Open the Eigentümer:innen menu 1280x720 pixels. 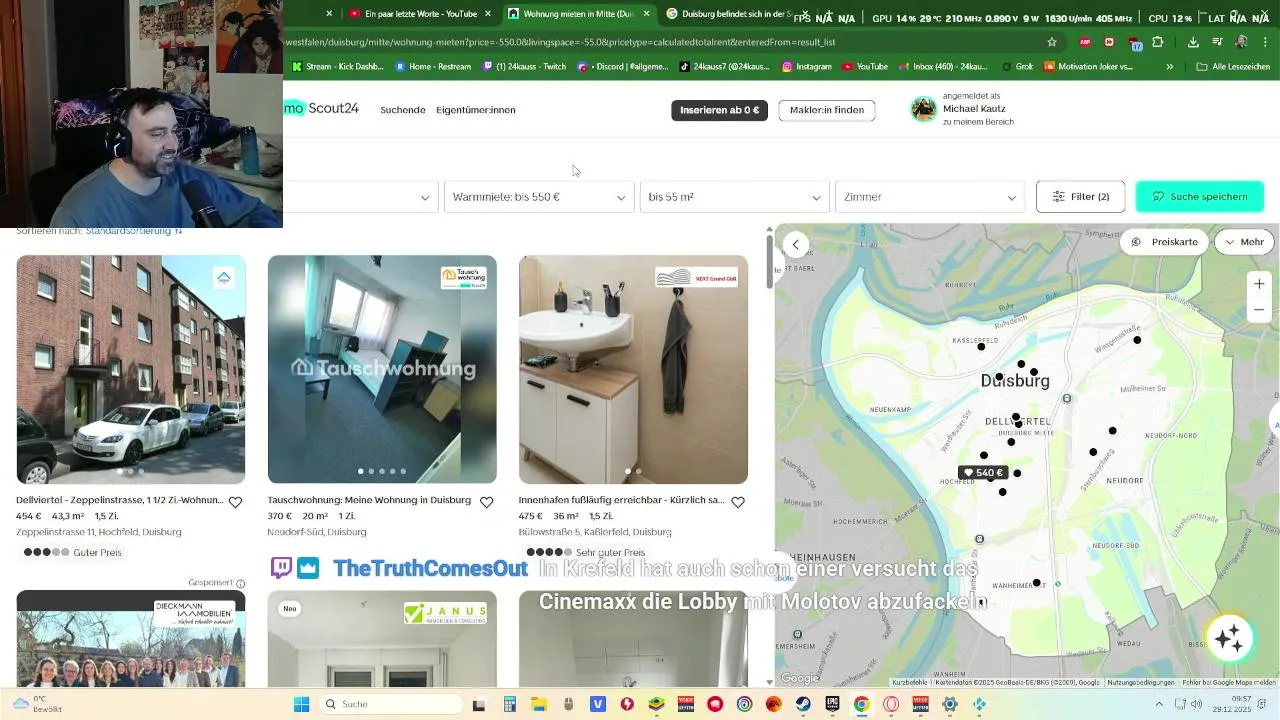pyautogui.click(x=476, y=110)
